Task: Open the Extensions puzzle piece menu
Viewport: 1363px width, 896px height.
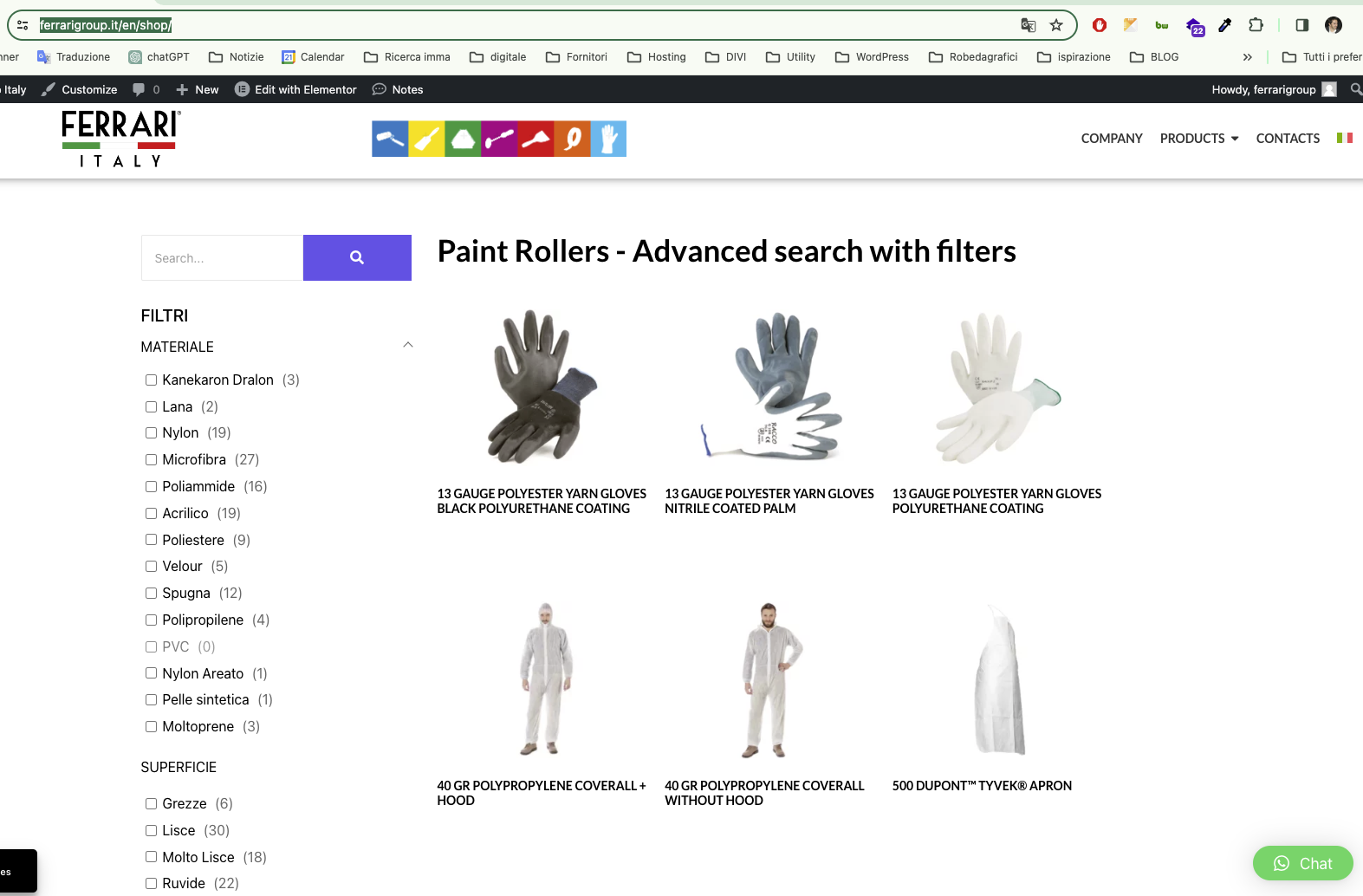Action: 1256,25
